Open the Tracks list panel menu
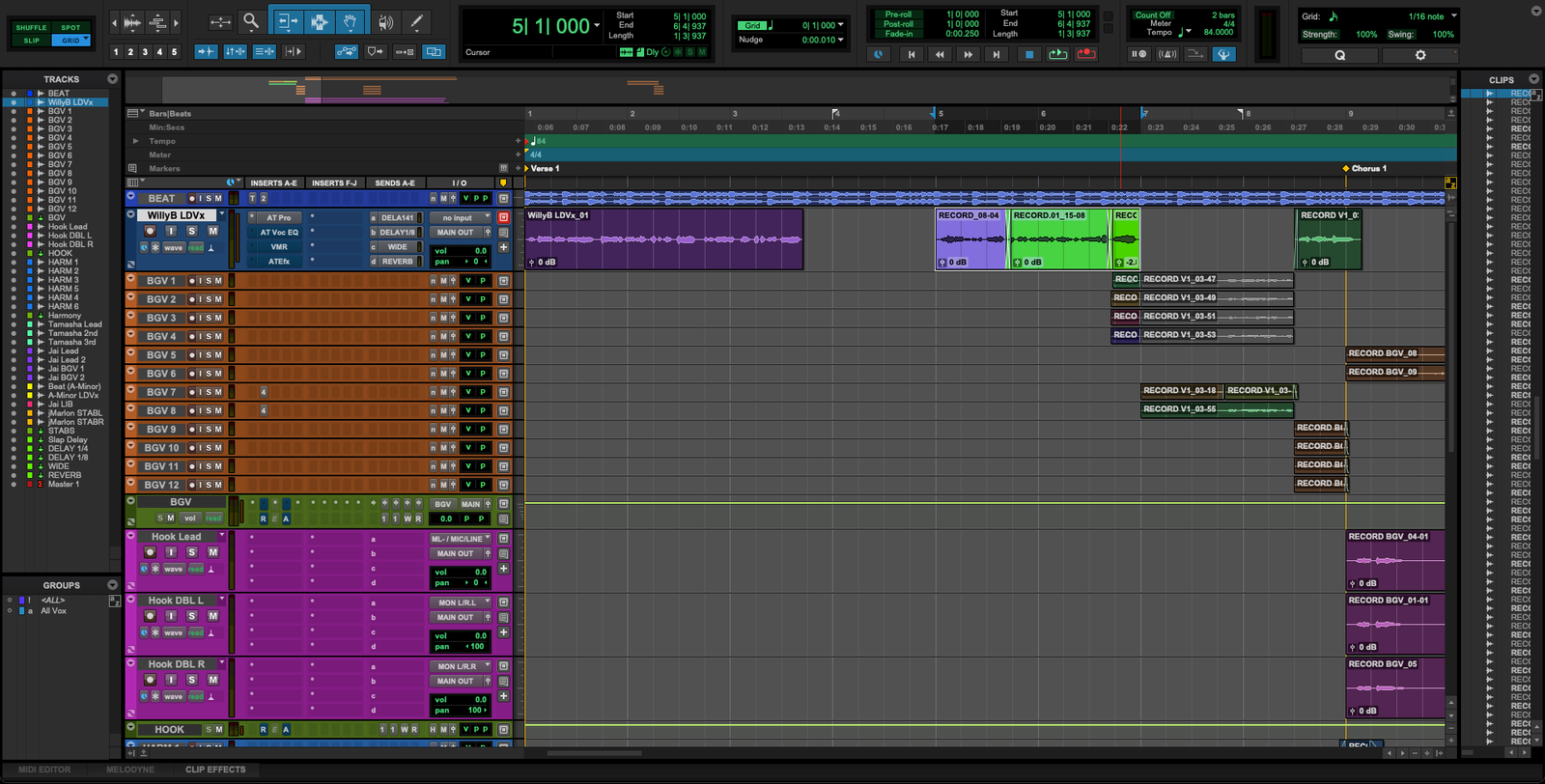This screenshot has width=1545, height=784. pos(113,79)
